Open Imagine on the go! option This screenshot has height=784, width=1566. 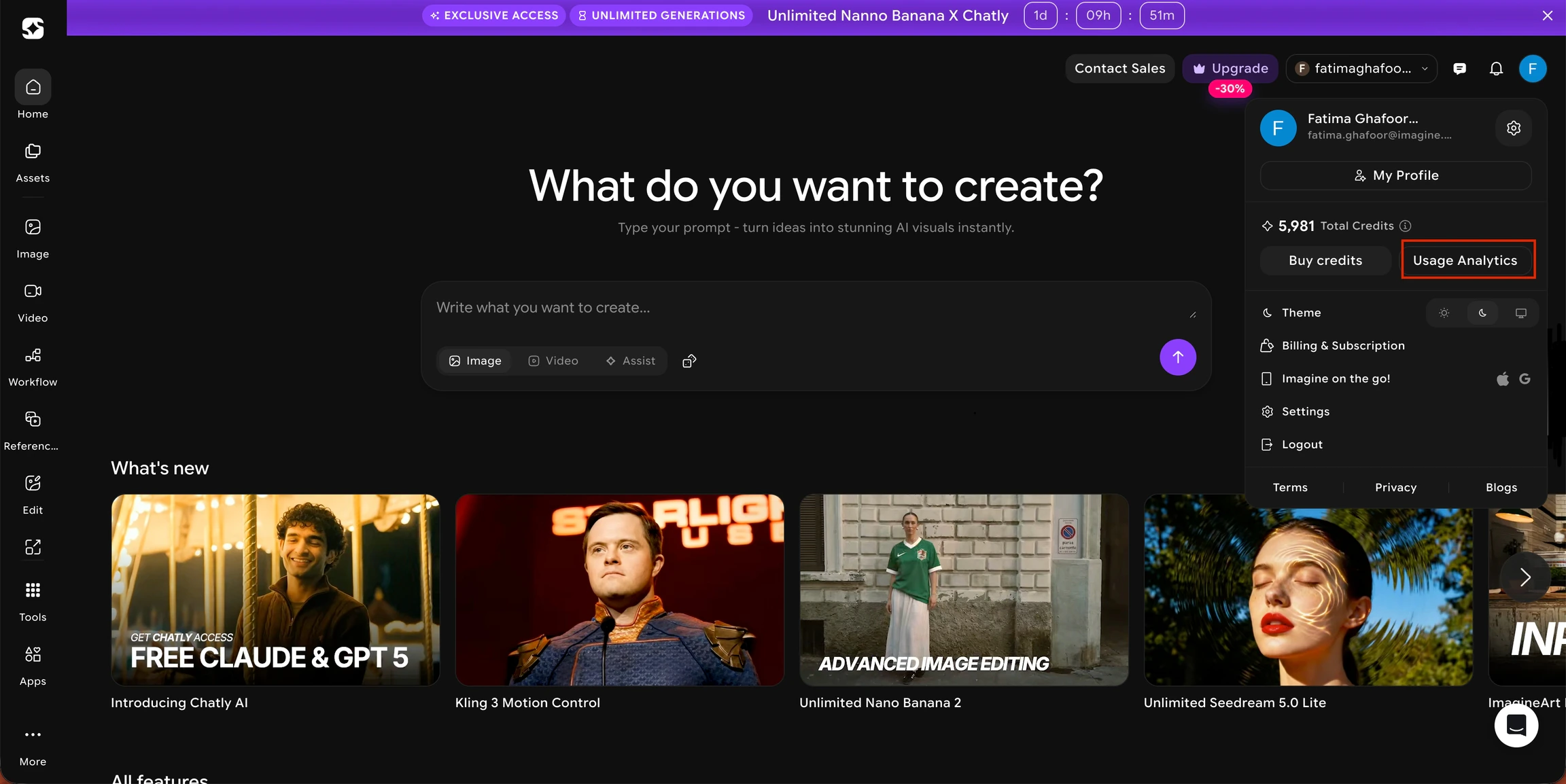pos(1395,378)
